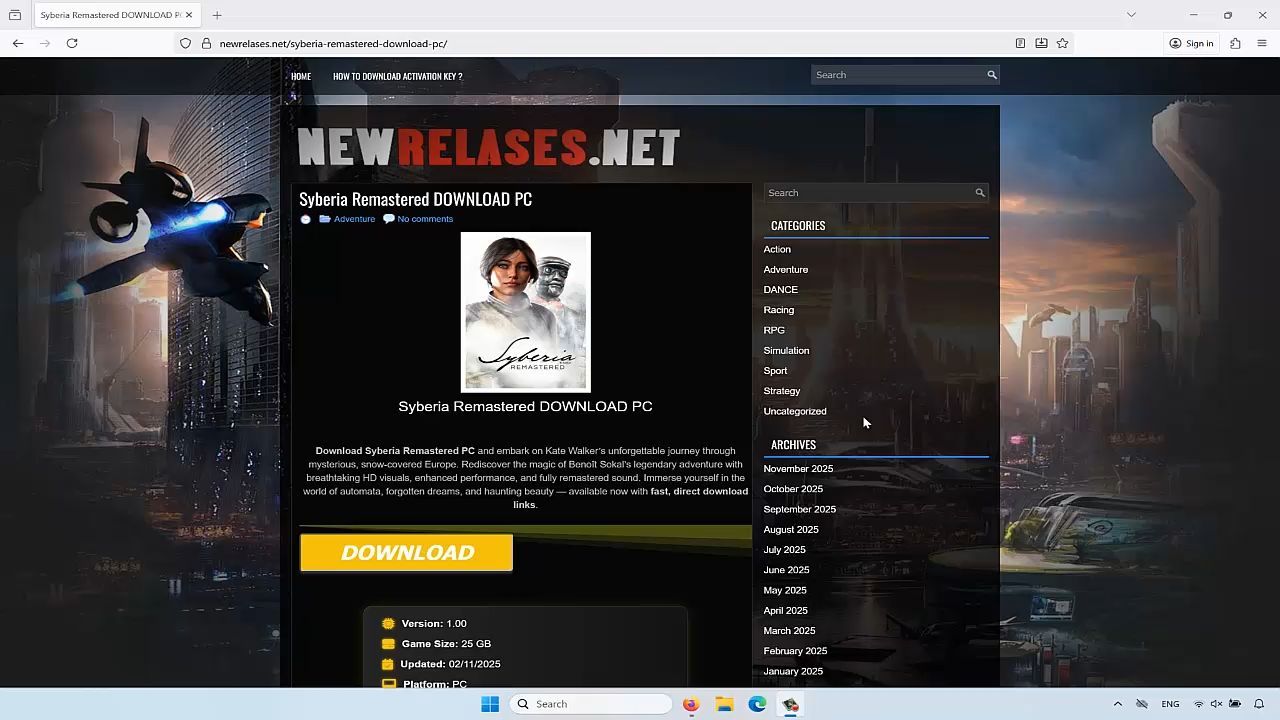
Task: Open the HOME menu item
Action: [x=301, y=76]
